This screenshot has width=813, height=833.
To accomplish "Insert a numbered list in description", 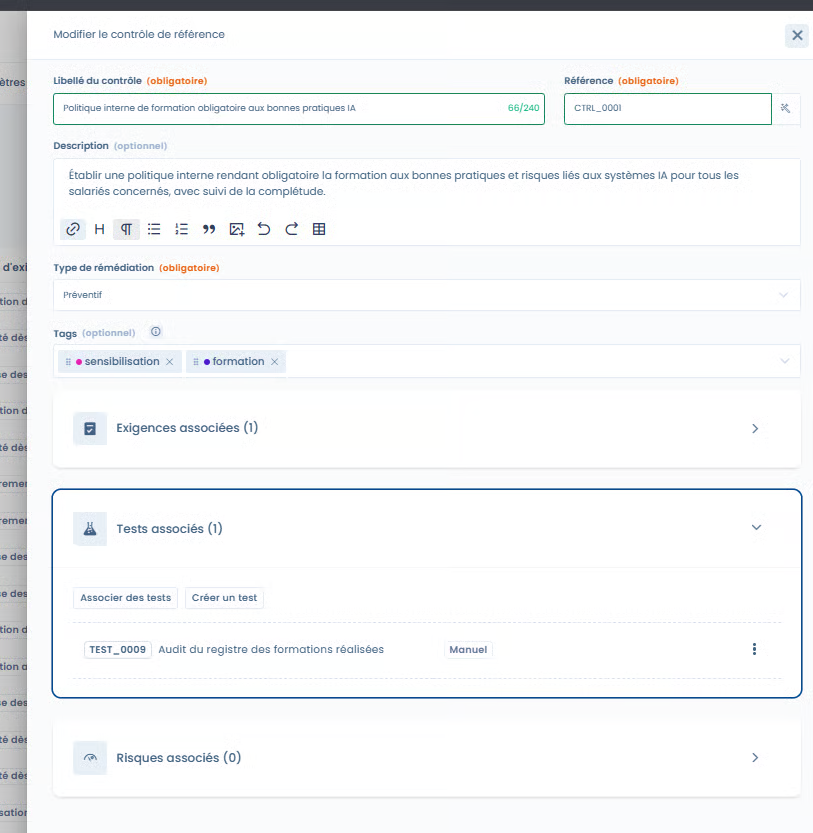I will point(181,229).
